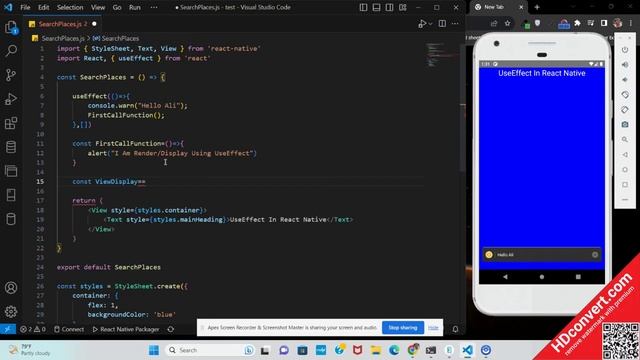Viewport: 640px width, 360px height.
Task: Click the Windows Start button
Action: point(154,350)
